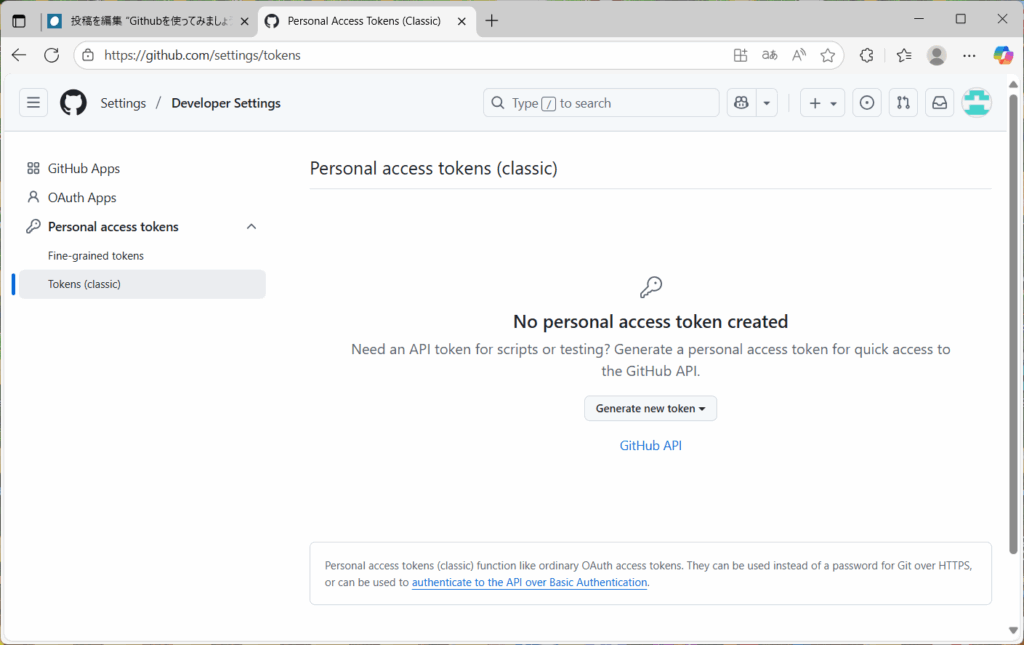Click the user avatar in GitHub header

pyautogui.click(x=976, y=103)
